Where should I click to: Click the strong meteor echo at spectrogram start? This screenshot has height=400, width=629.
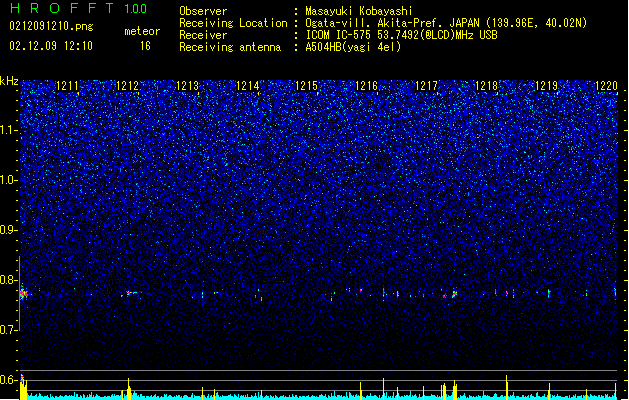click(24, 294)
